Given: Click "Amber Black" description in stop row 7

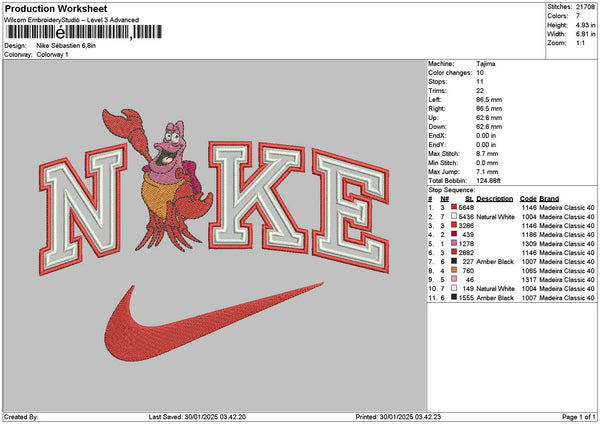Looking at the screenshot, I should (495, 261).
